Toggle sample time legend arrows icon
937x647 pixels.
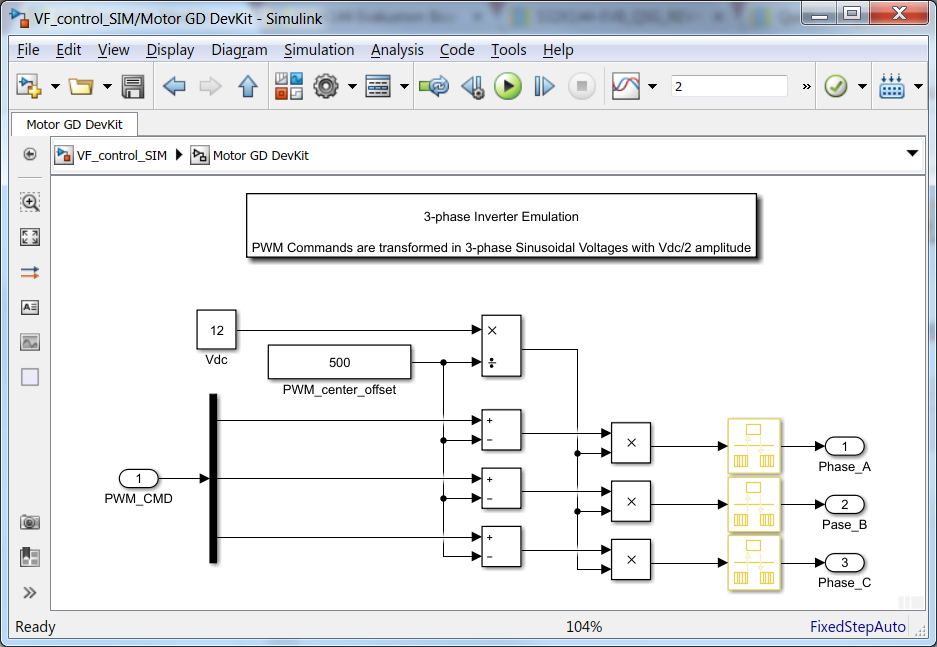coord(30,272)
